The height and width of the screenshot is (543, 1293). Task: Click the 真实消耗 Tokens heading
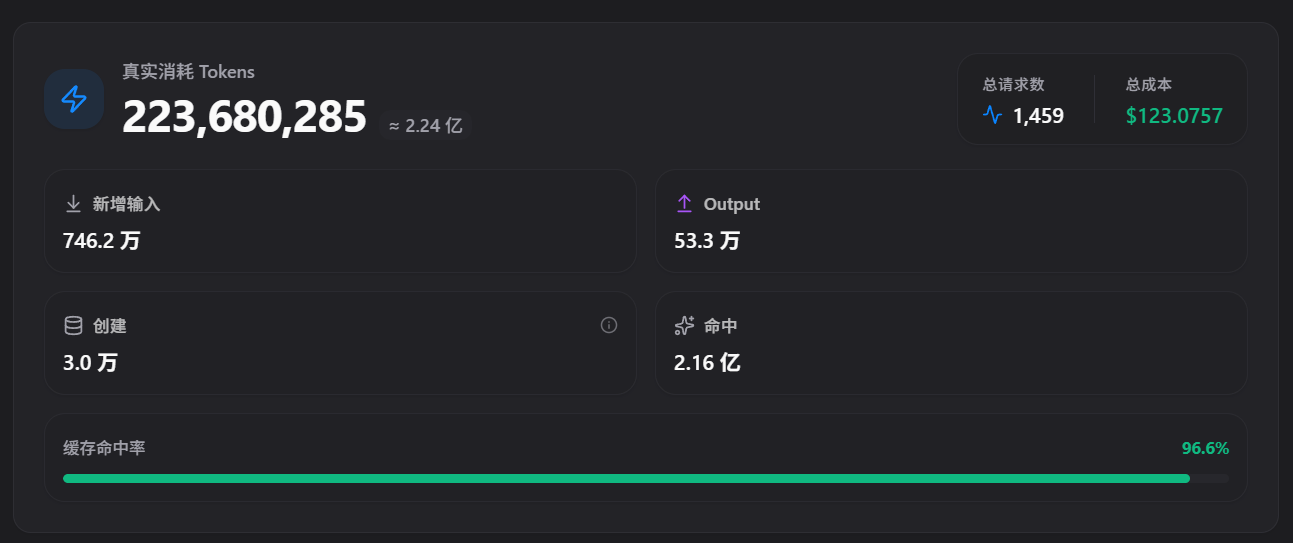[188, 72]
